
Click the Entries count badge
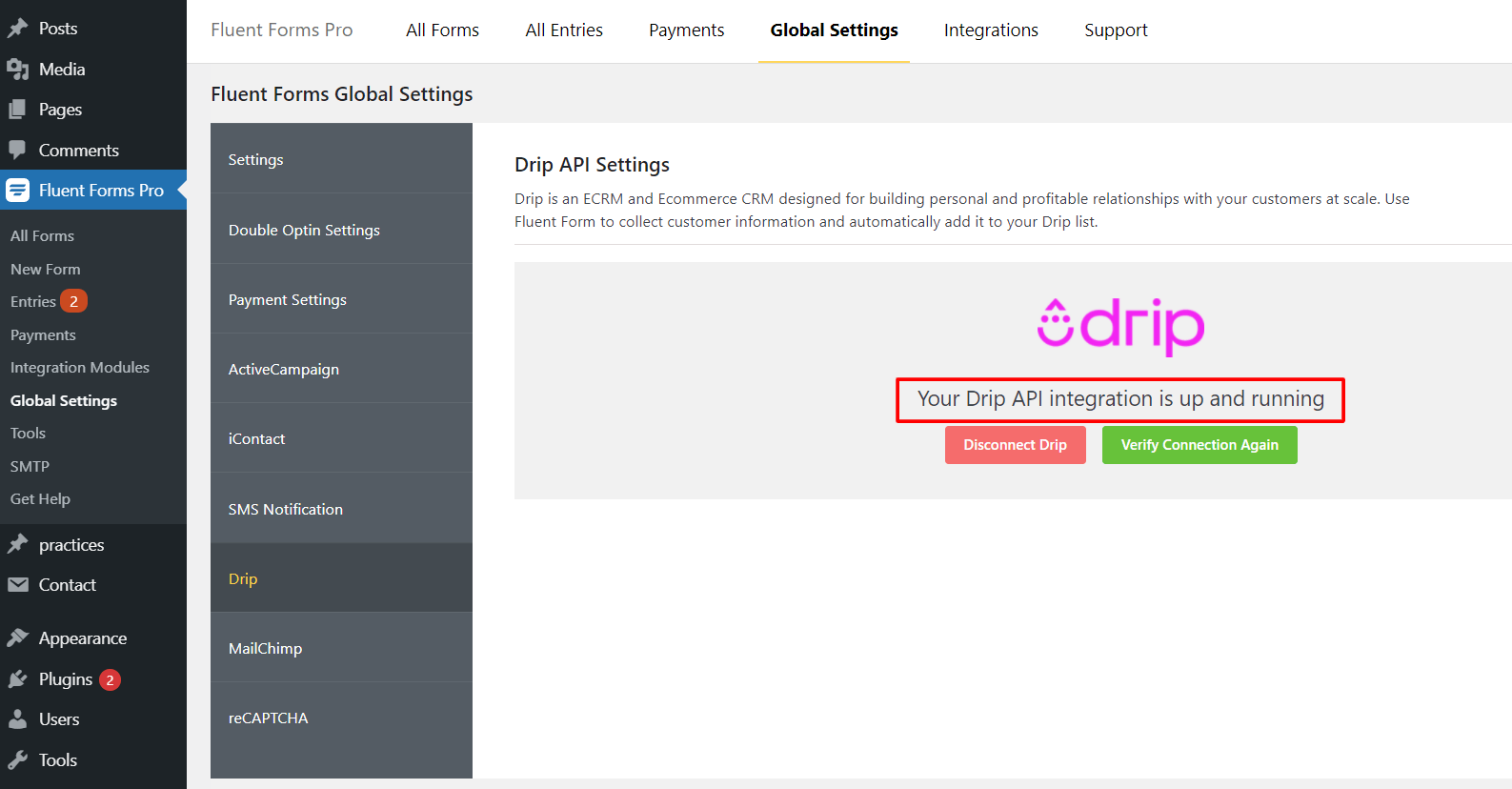[x=74, y=301]
